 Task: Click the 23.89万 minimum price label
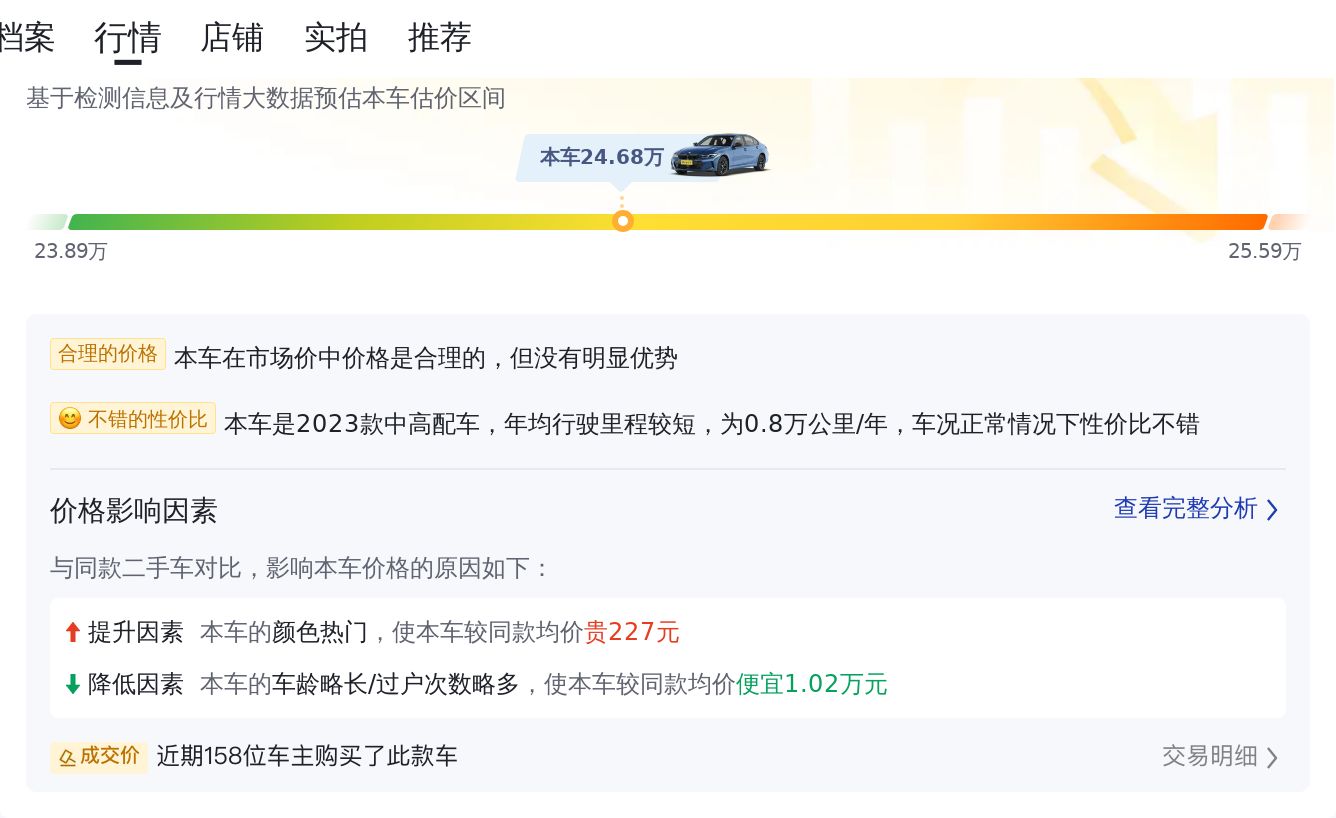[71, 251]
